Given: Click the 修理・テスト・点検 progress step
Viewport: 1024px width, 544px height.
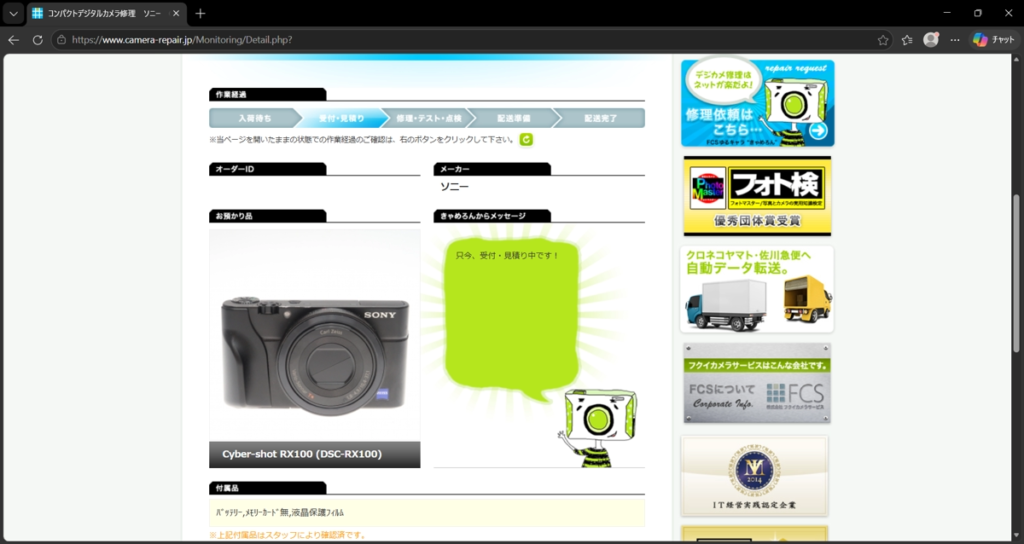Looking at the screenshot, I should point(428,118).
